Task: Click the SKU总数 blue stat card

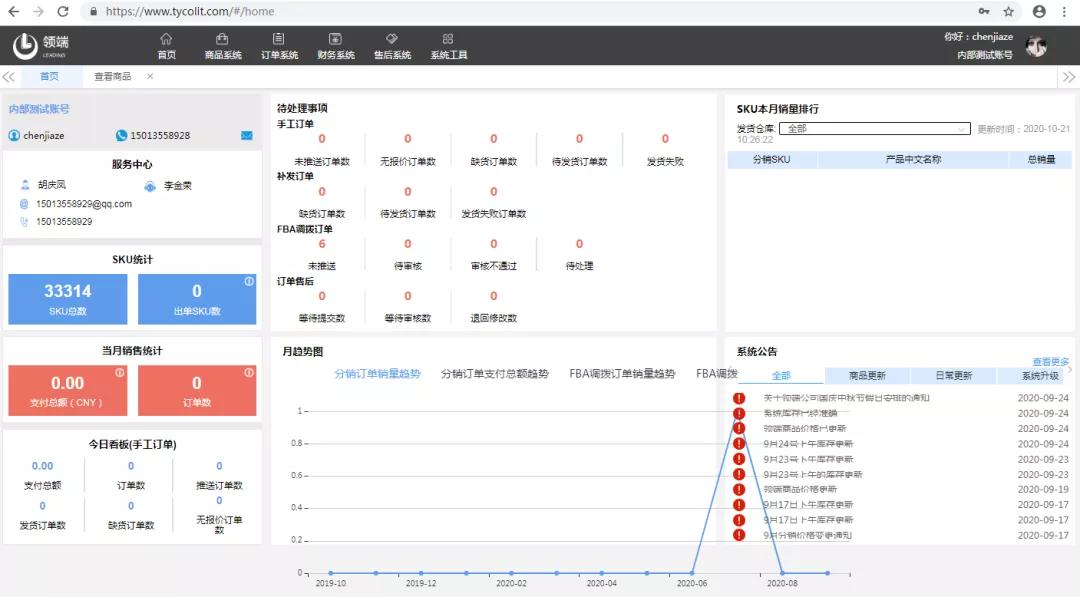Action: [x=66, y=299]
